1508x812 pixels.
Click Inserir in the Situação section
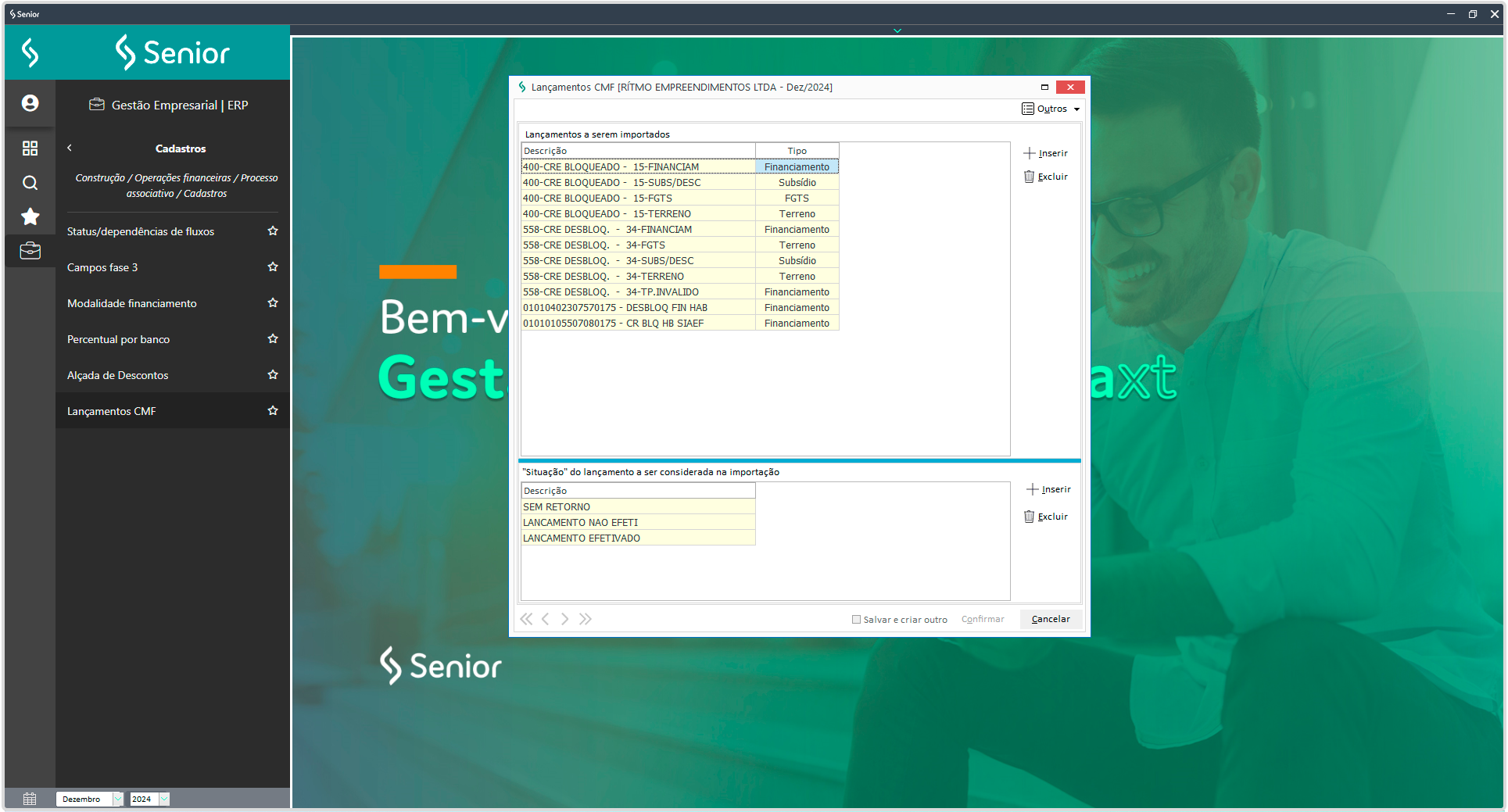1048,489
